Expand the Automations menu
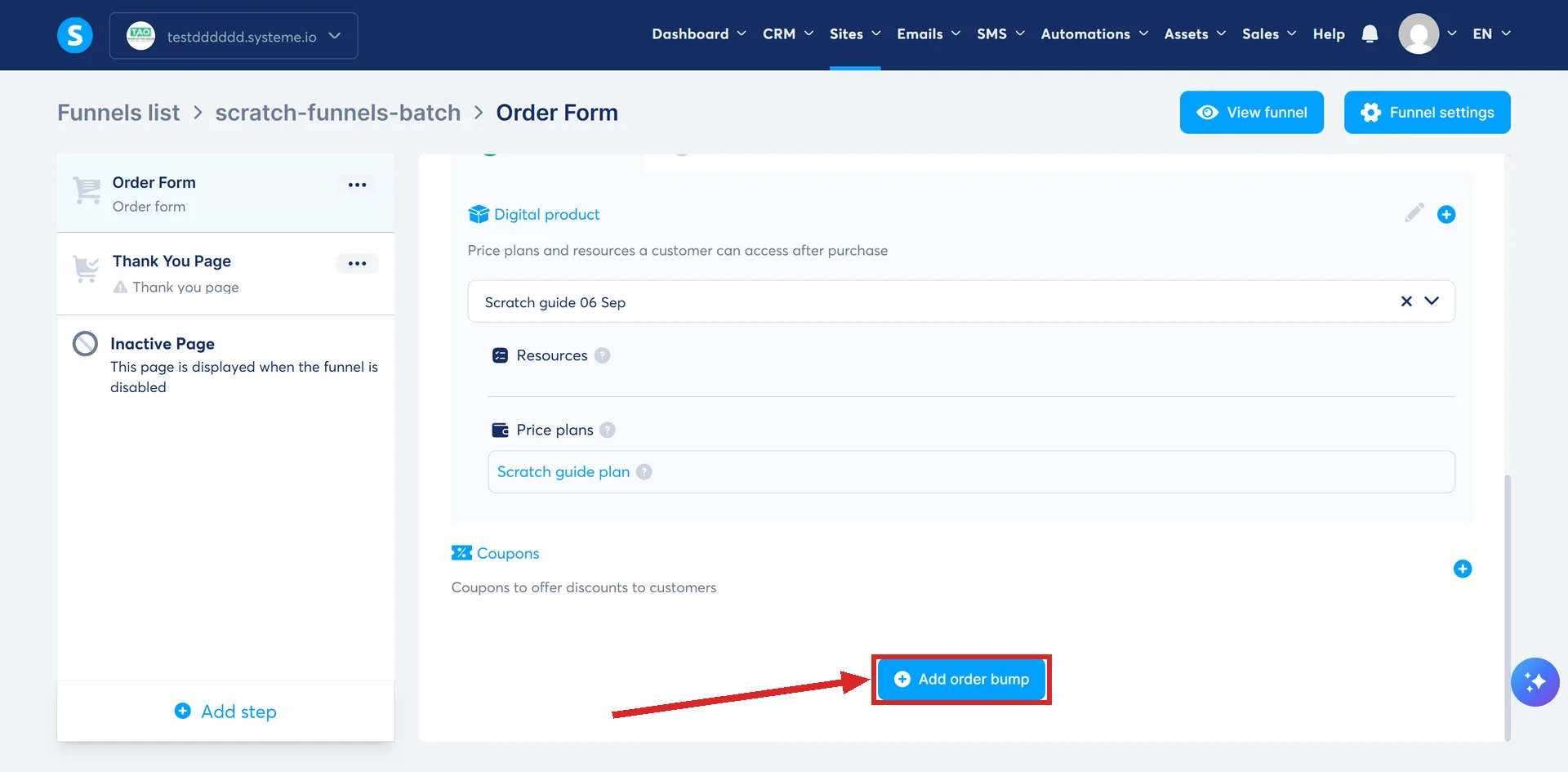The height and width of the screenshot is (772, 1568). point(1094,34)
